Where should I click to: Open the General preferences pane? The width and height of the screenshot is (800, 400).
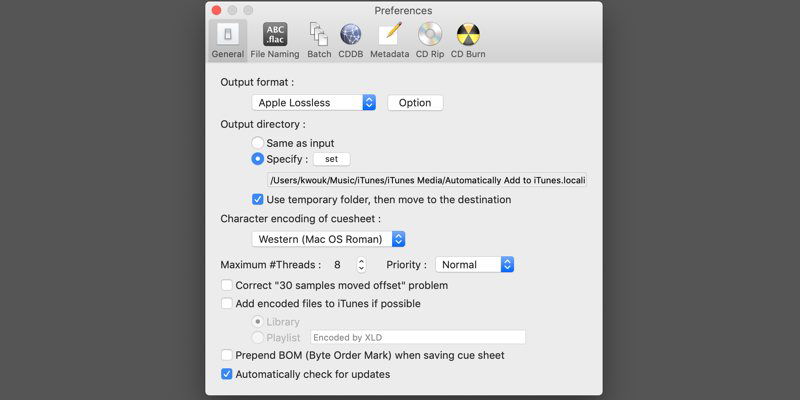tap(228, 41)
